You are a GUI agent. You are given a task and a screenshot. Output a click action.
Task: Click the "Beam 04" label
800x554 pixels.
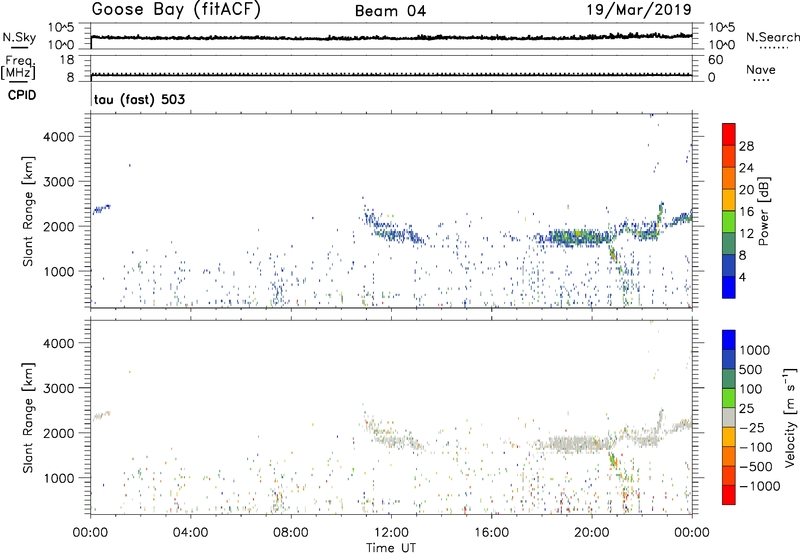point(390,11)
